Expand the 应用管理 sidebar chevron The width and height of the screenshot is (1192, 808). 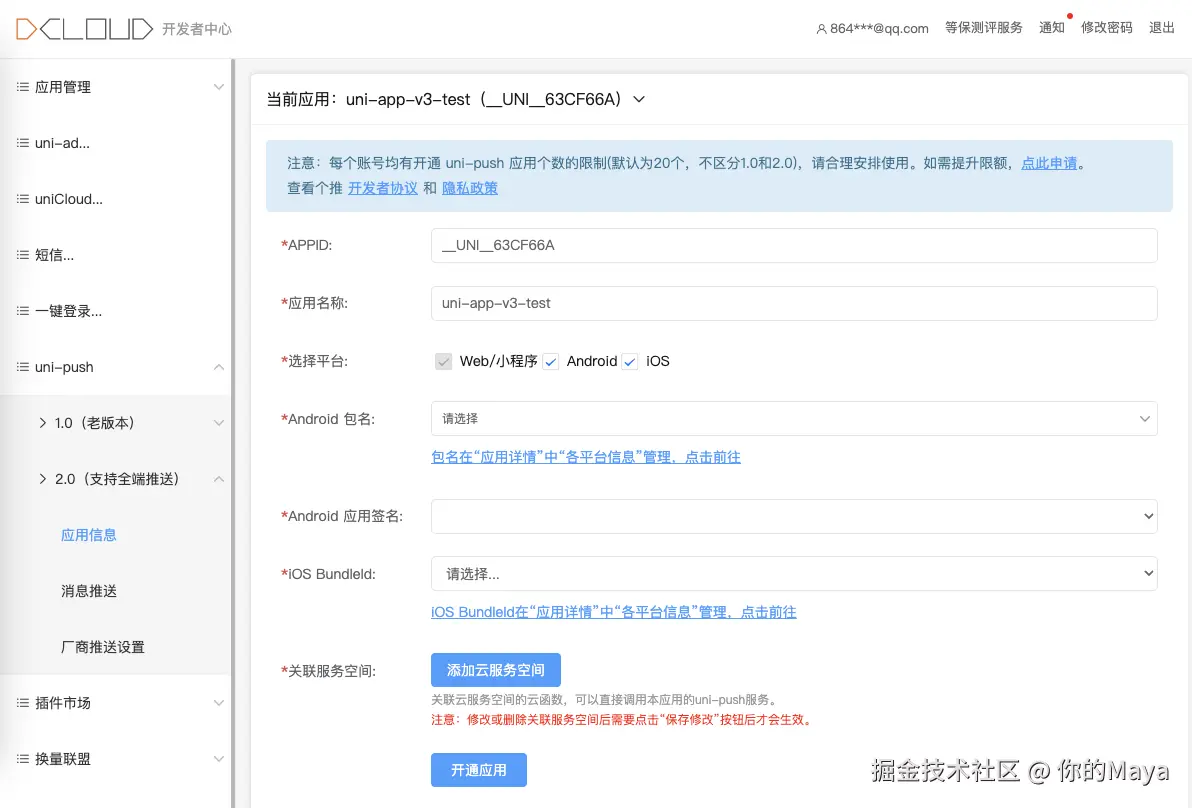[218, 87]
